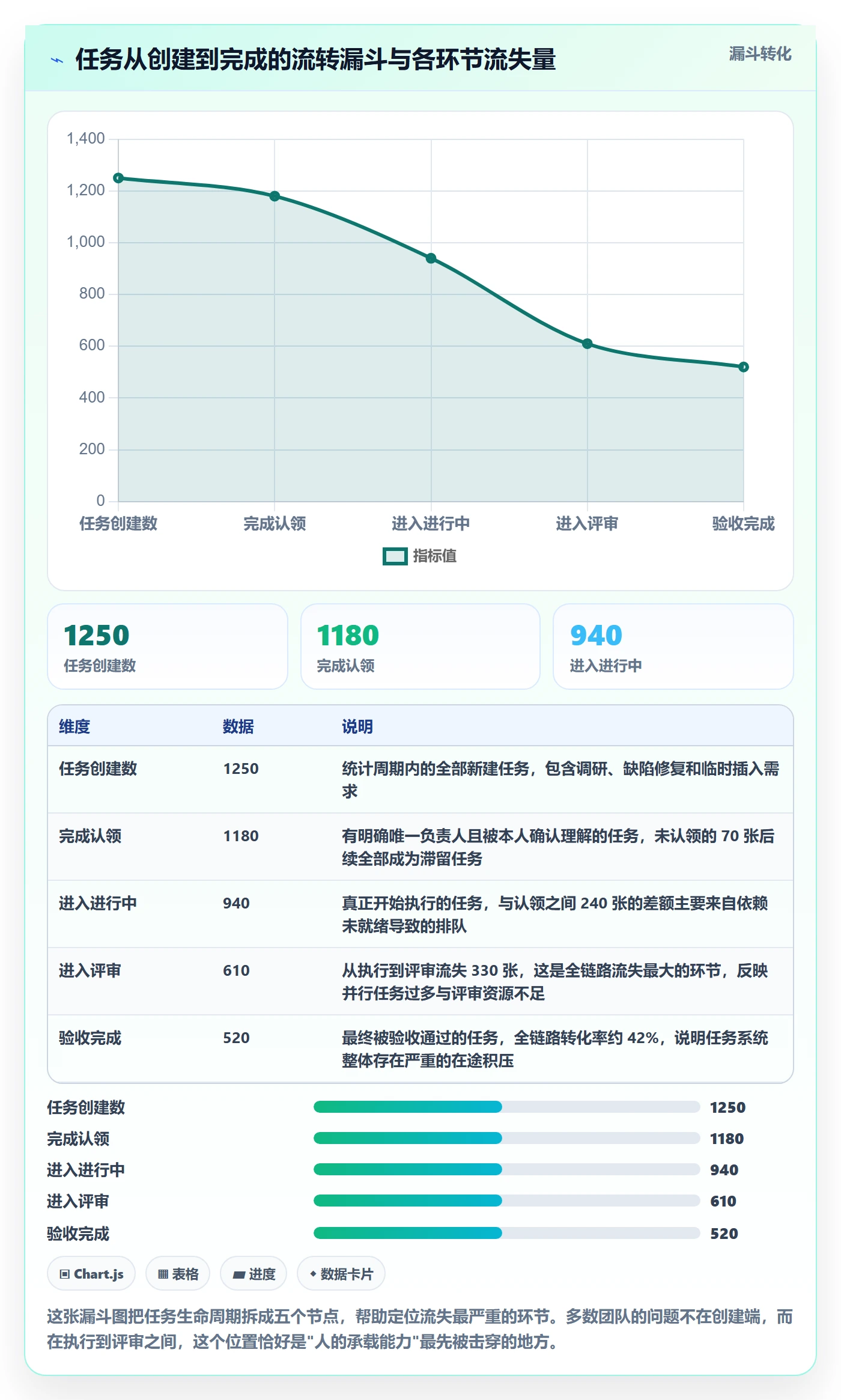Click the 验收完成 data point on chart

[x=744, y=367]
